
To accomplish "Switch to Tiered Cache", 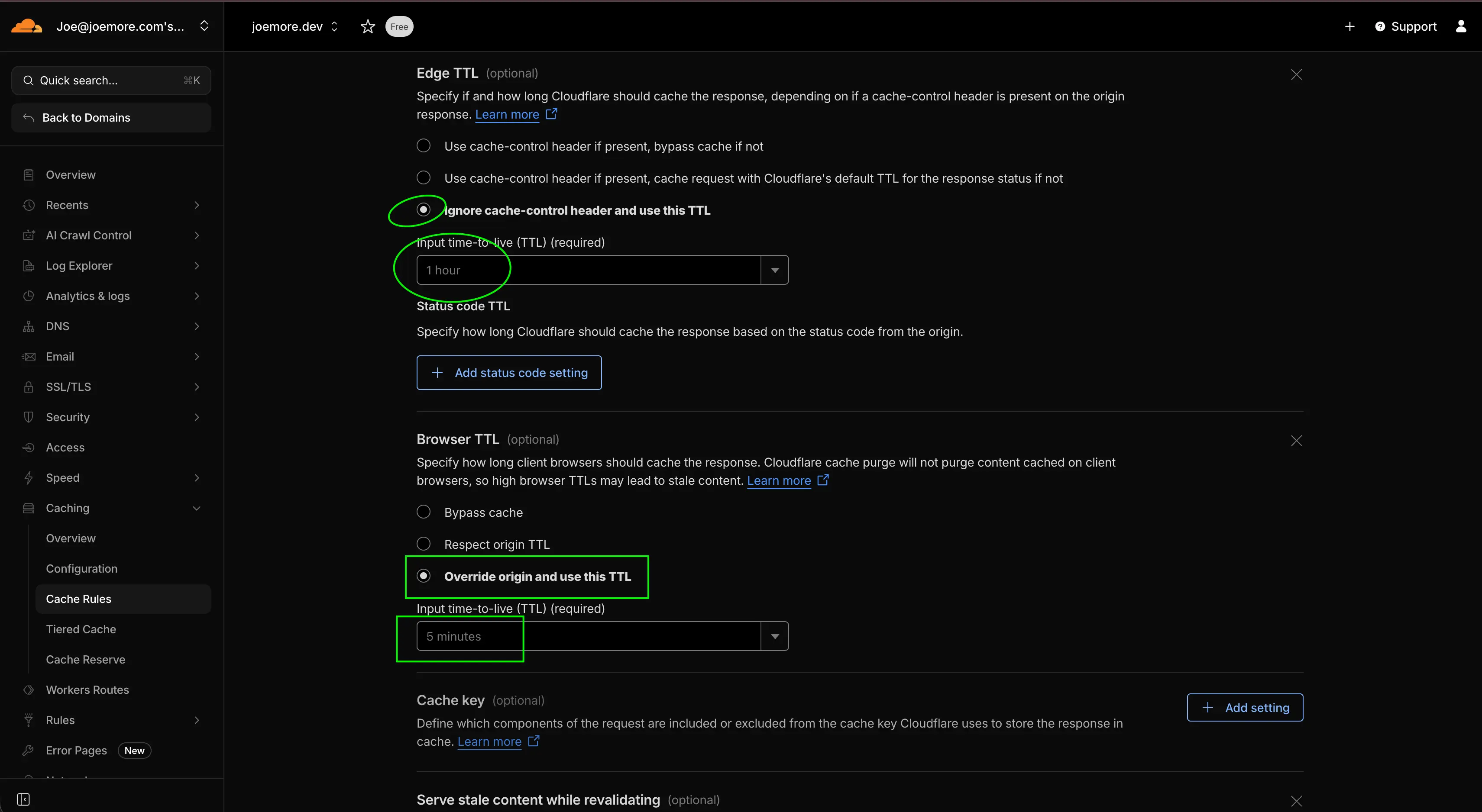I will 81,628.
